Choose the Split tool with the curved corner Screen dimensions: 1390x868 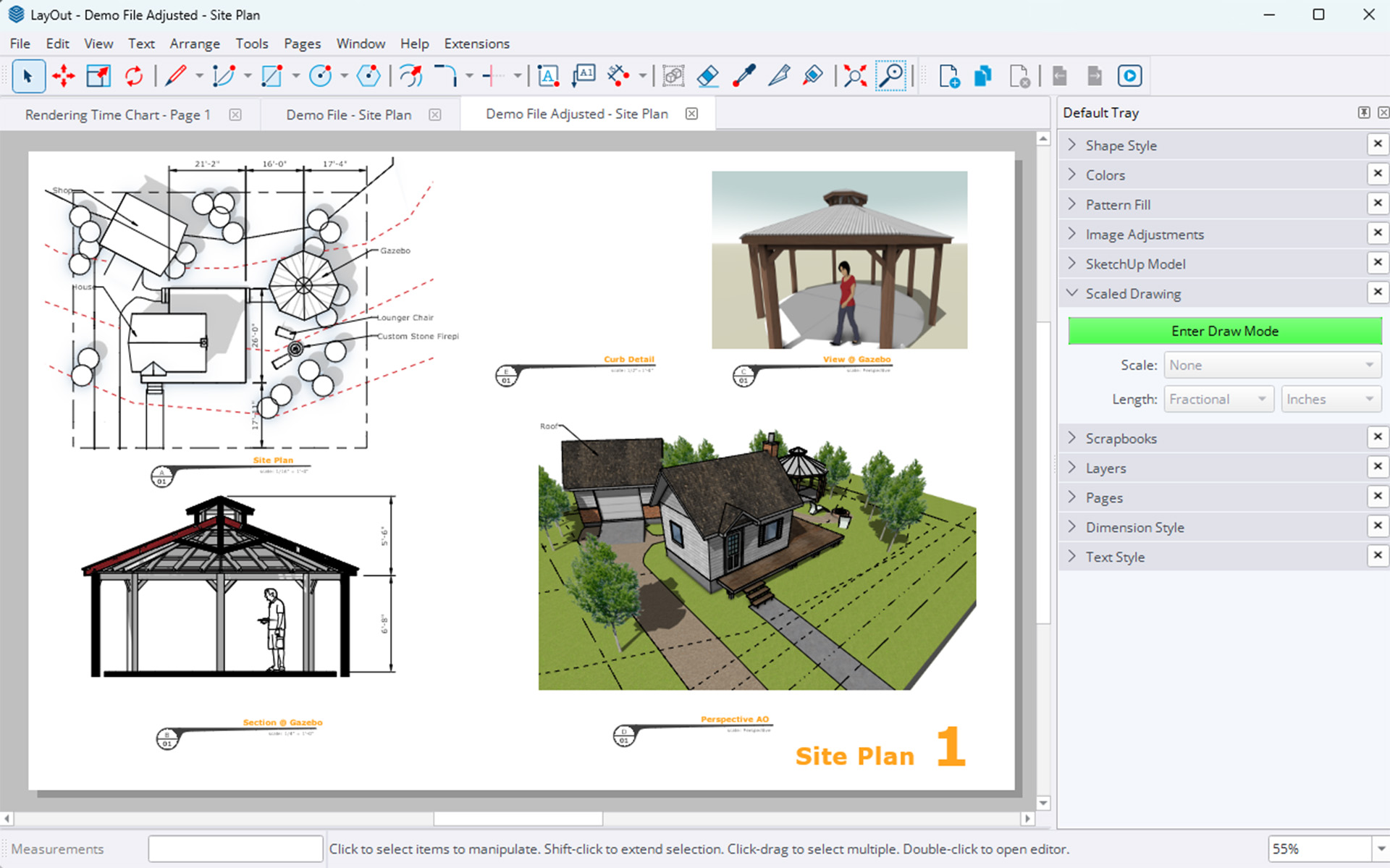point(446,76)
